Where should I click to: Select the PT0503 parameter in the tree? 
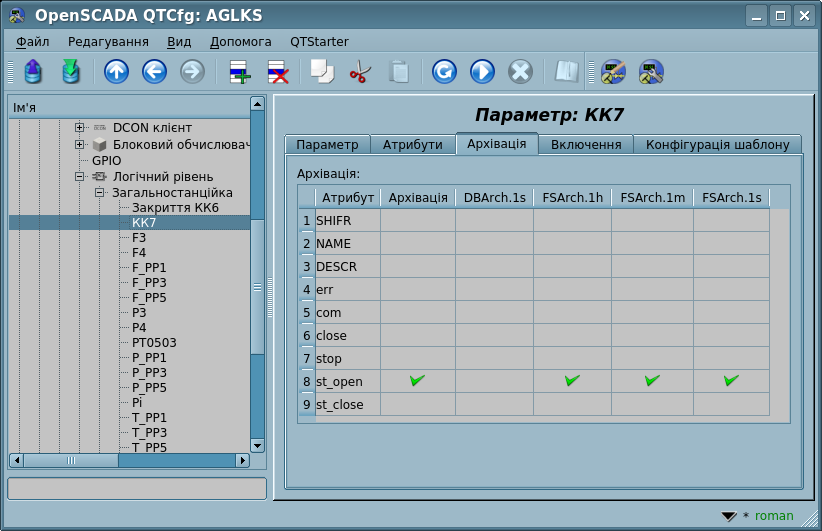click(x=154, y=342)
